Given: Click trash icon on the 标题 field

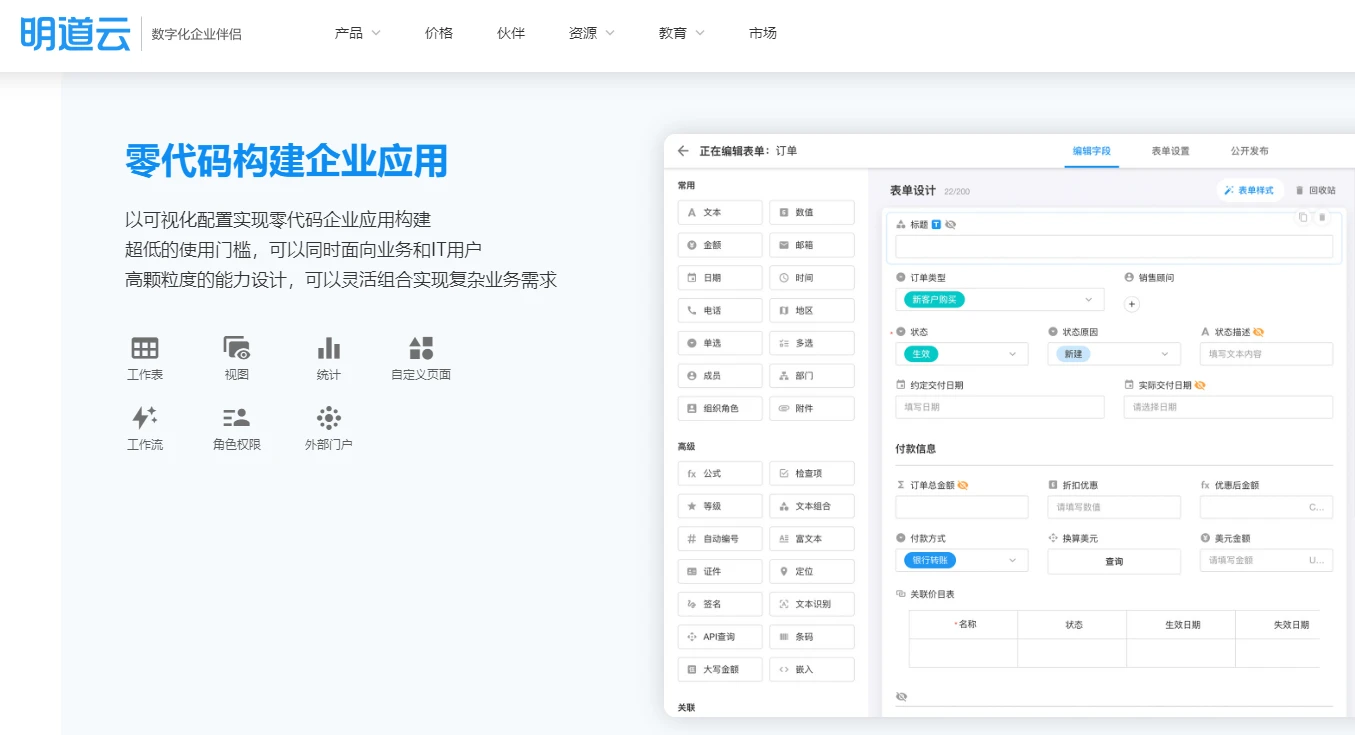Looking at the screenshot, I should 1322,217.
